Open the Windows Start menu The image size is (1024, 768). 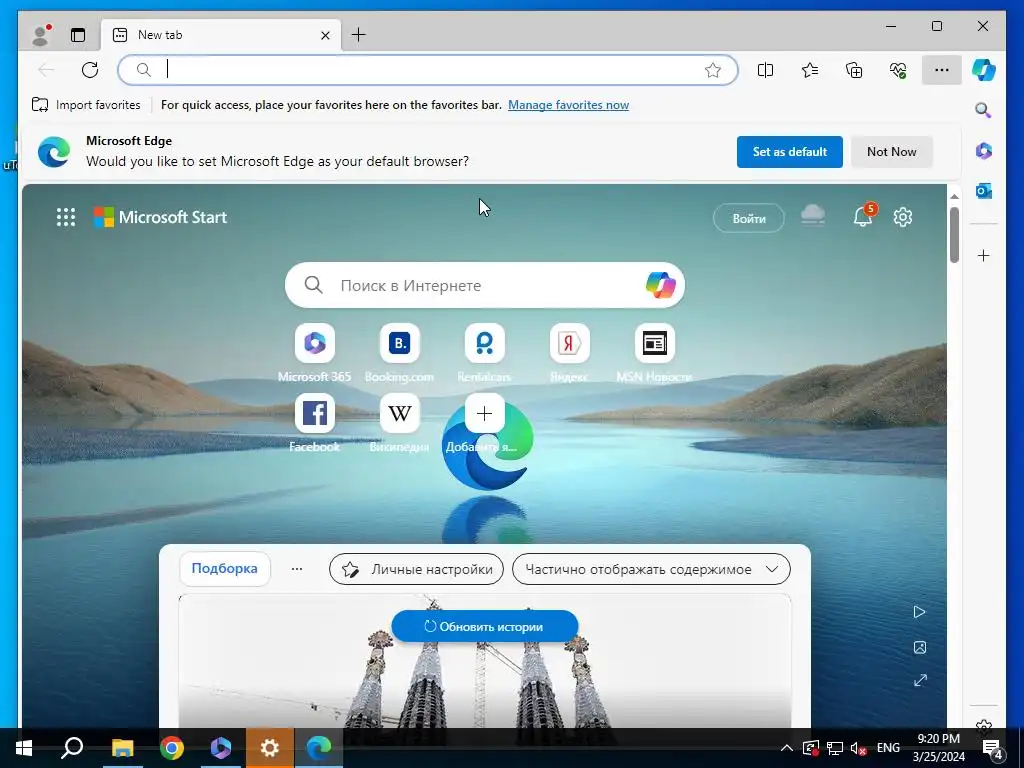tap(24, 748)
